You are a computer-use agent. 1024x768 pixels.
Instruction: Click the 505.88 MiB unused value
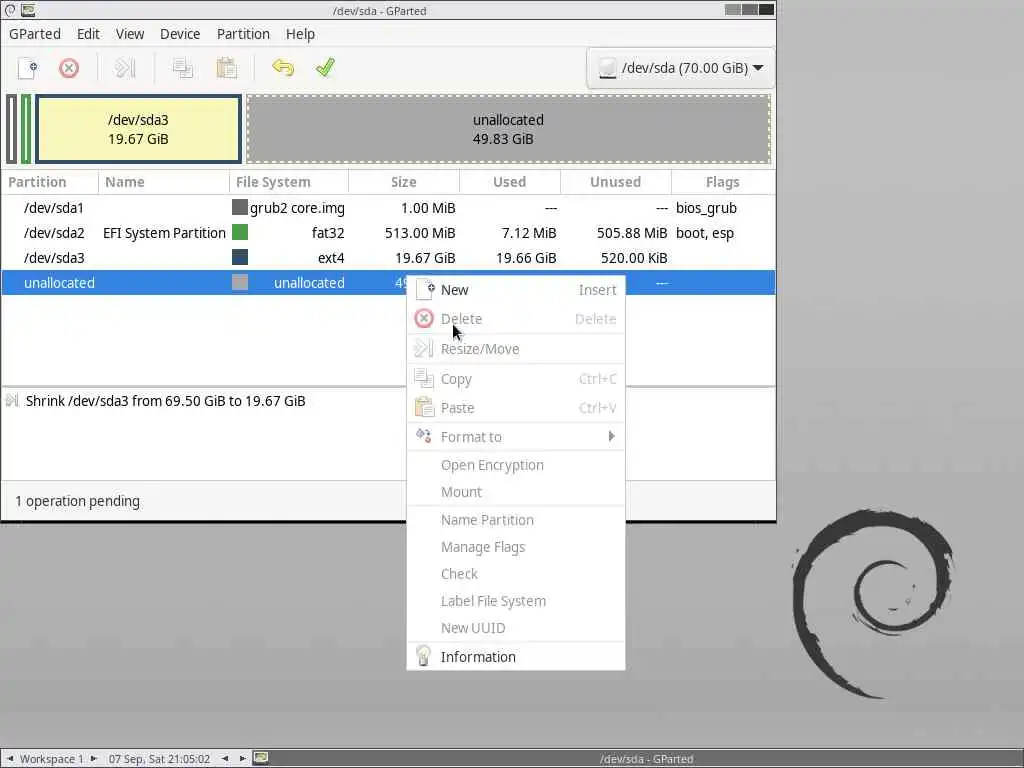pyautogui.click(x=632, y=232)
